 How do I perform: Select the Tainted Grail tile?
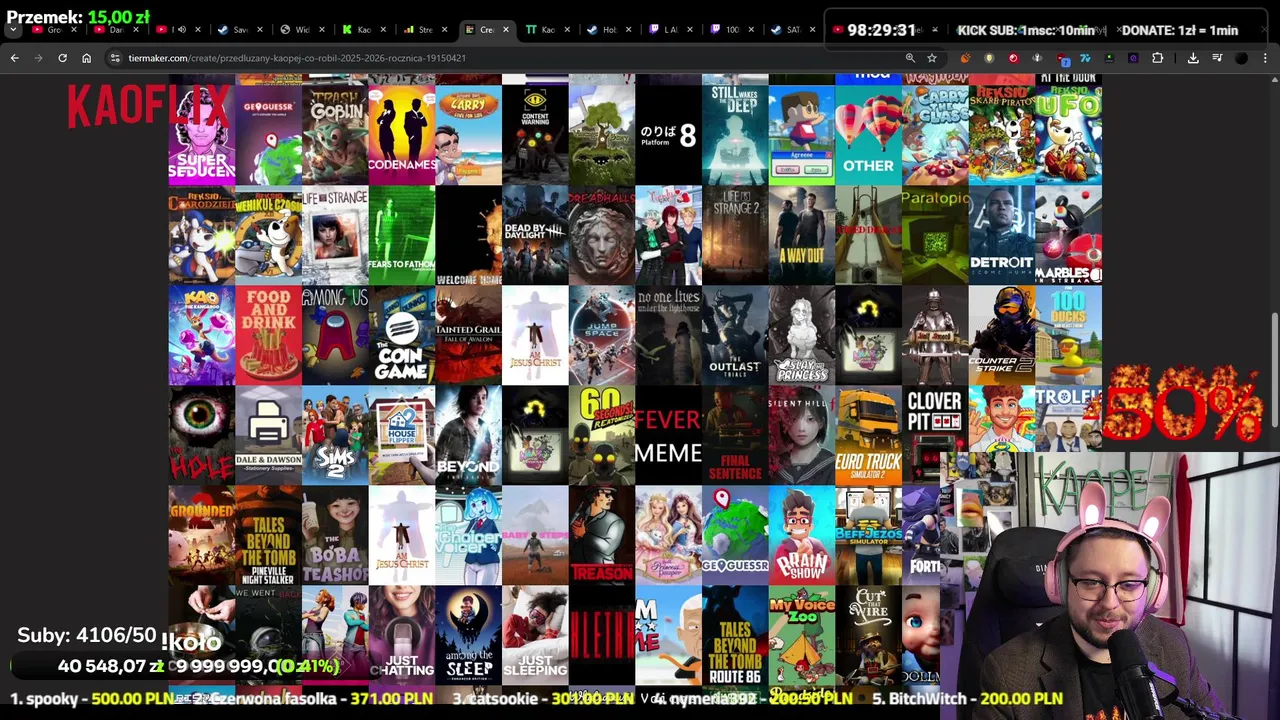coord(468,335)
